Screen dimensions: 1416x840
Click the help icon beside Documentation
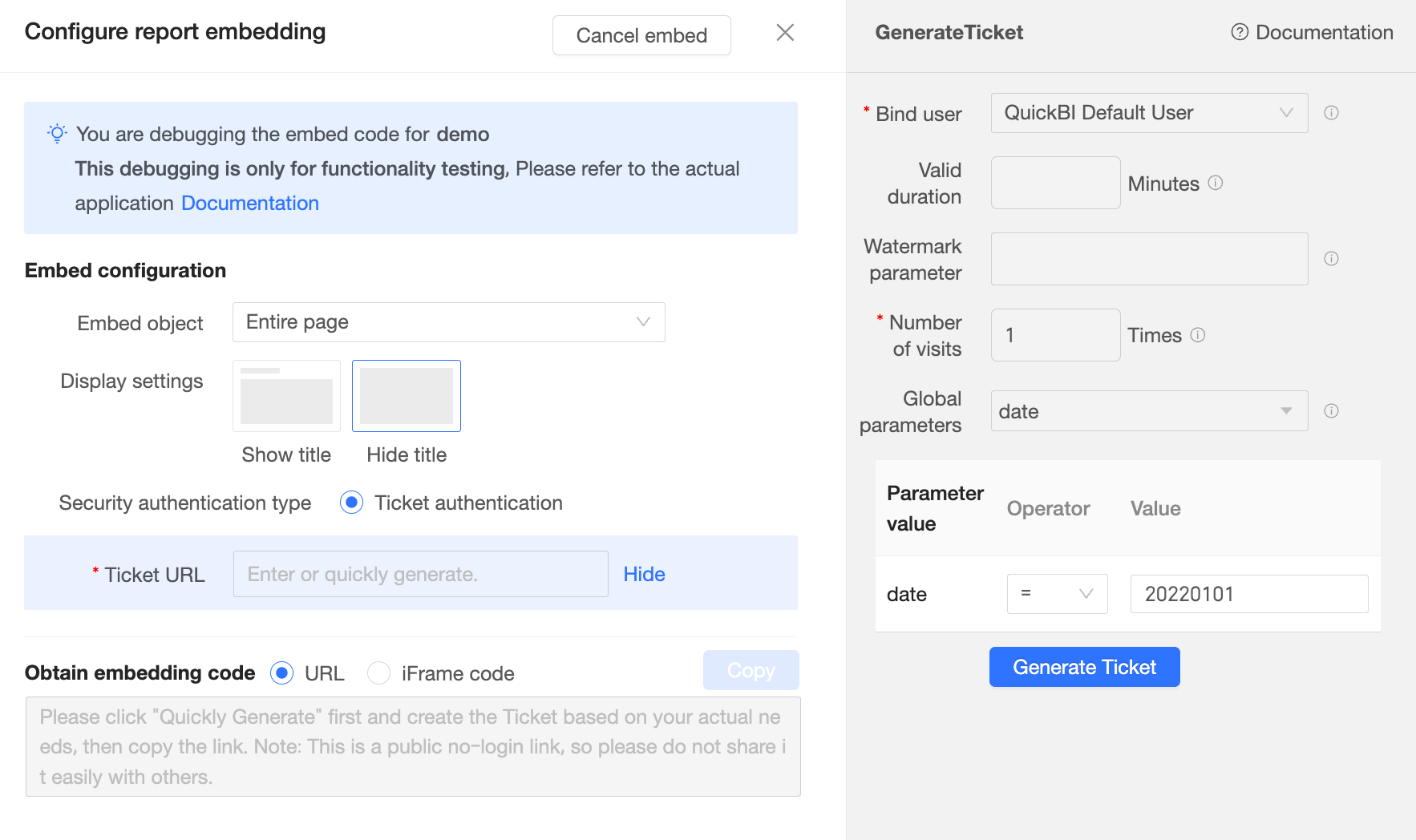click(1240, 32)
